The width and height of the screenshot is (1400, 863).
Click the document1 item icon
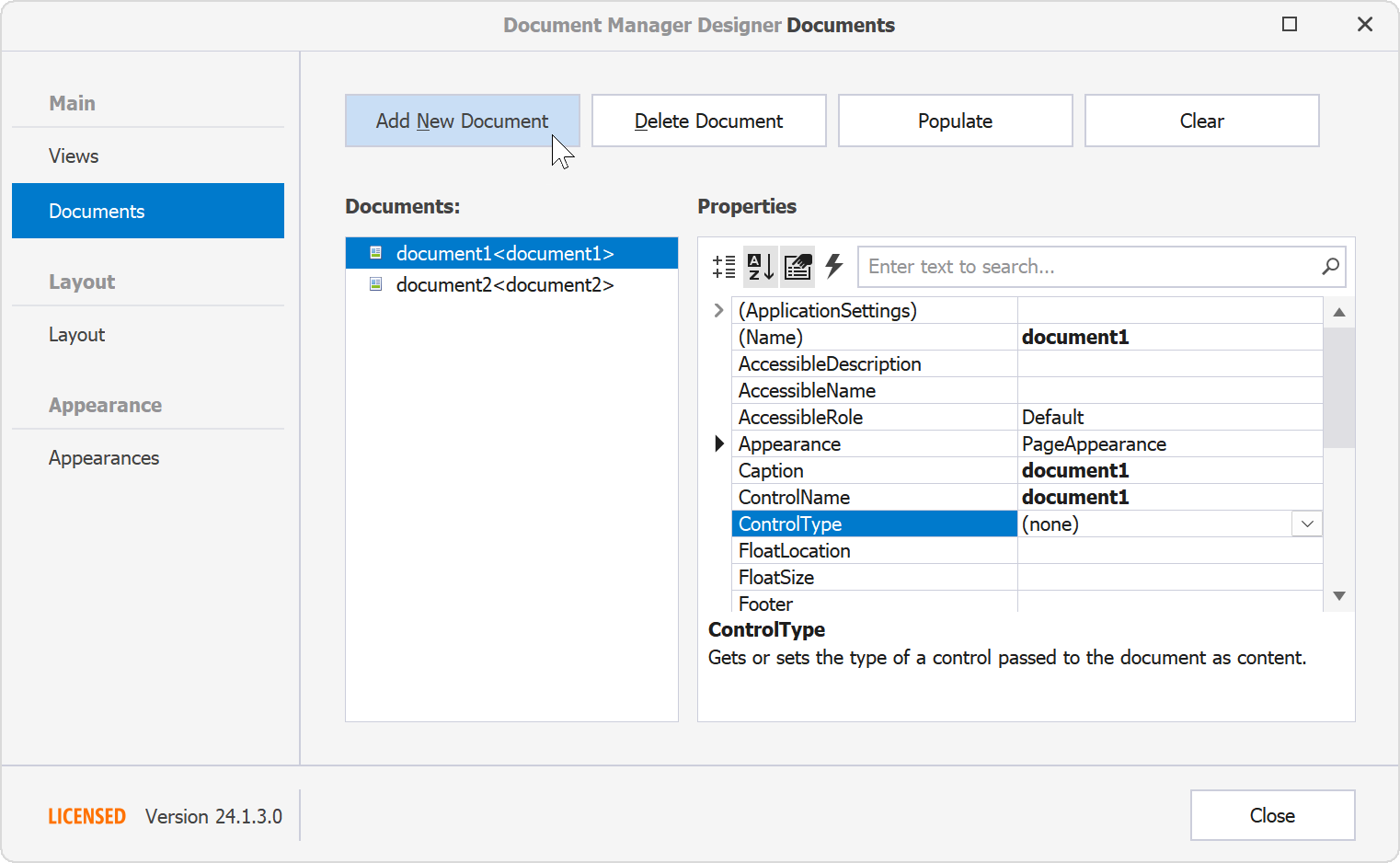tap(375, 253)
